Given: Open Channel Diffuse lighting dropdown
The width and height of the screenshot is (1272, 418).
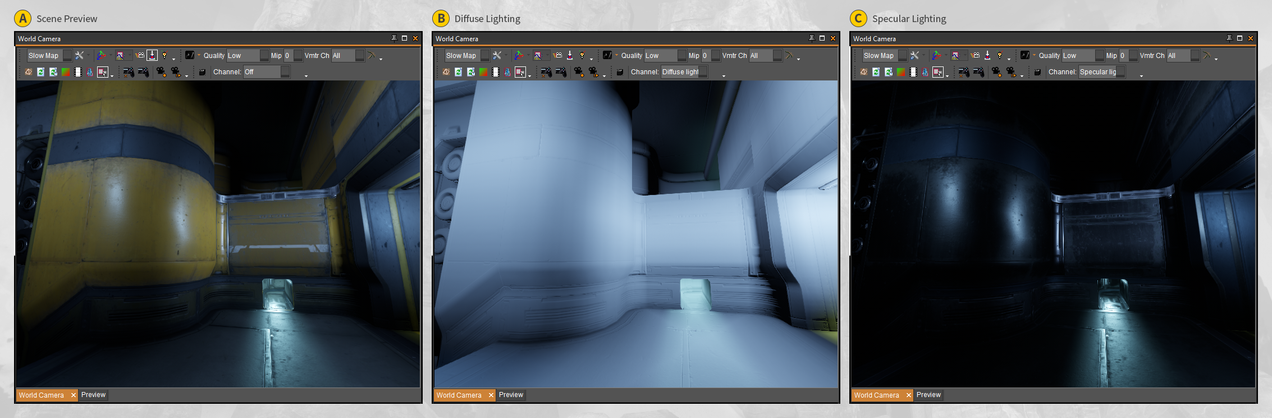Looking at the screenshot, I should coord(685,72).
